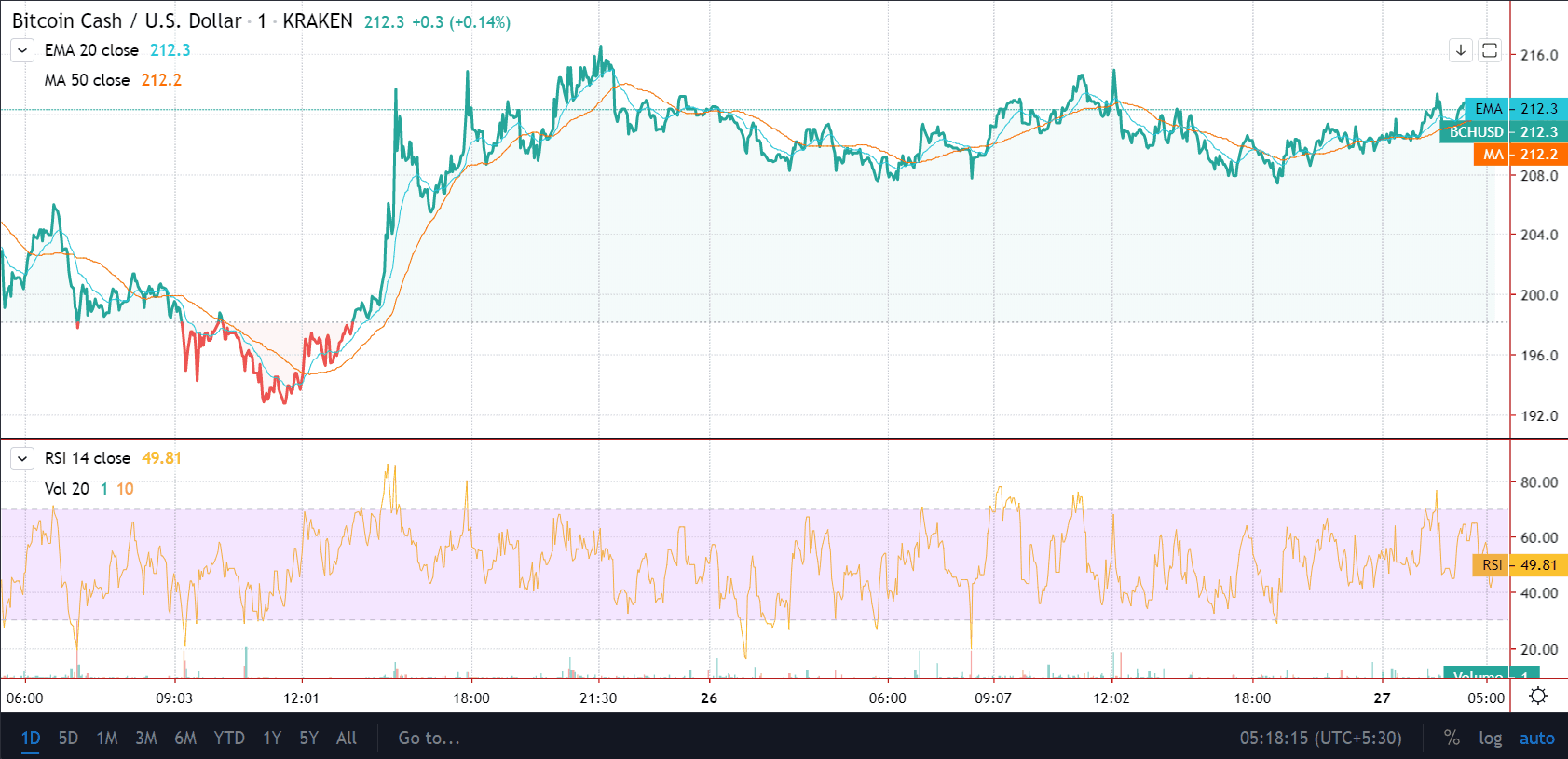Collapse the RSI pane legend chevron
The width and height of the screenshot is (1568, 759).
coord(22,458)
